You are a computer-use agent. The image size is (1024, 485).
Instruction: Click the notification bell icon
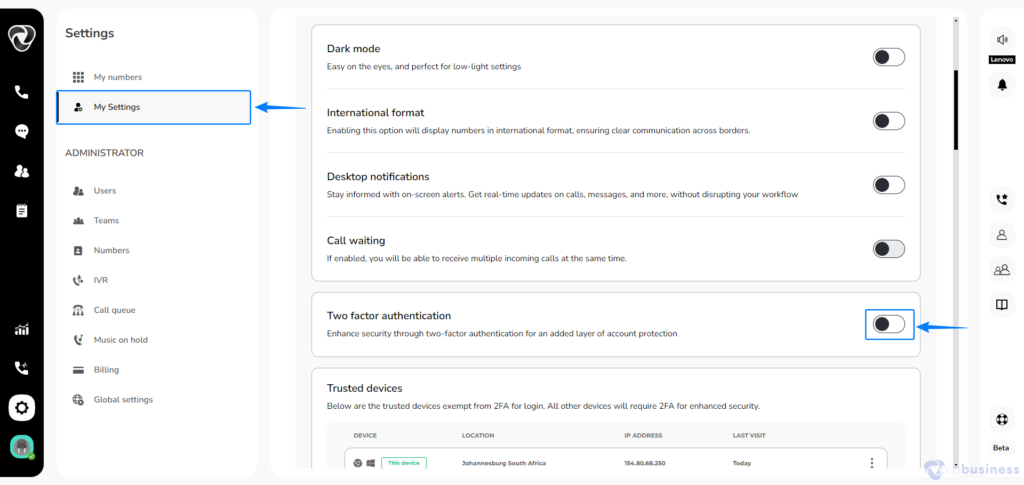pos(1002,84)
